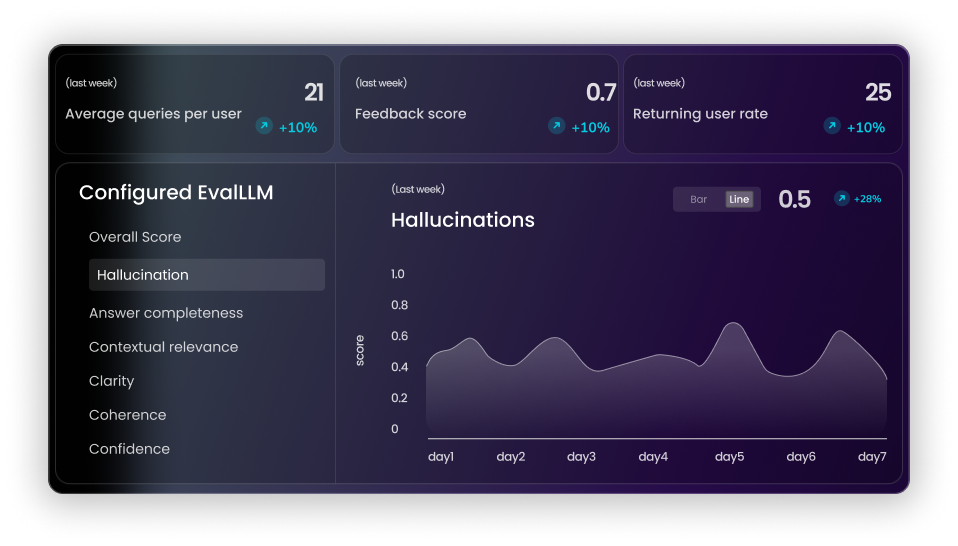Screen dimensions: 958x546
Task: Click the day7 label on the x-axis
Action: 872,457
